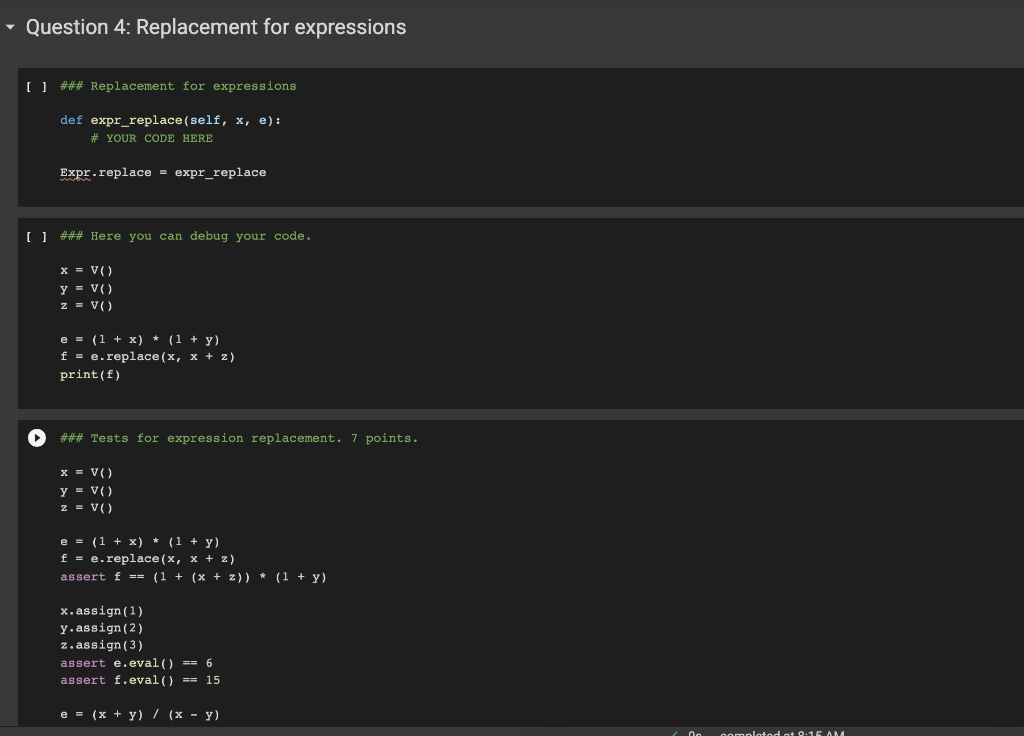Click the 'print(f)' line in the debug cell
The image size is (1024, 736).
coord(91,374)
